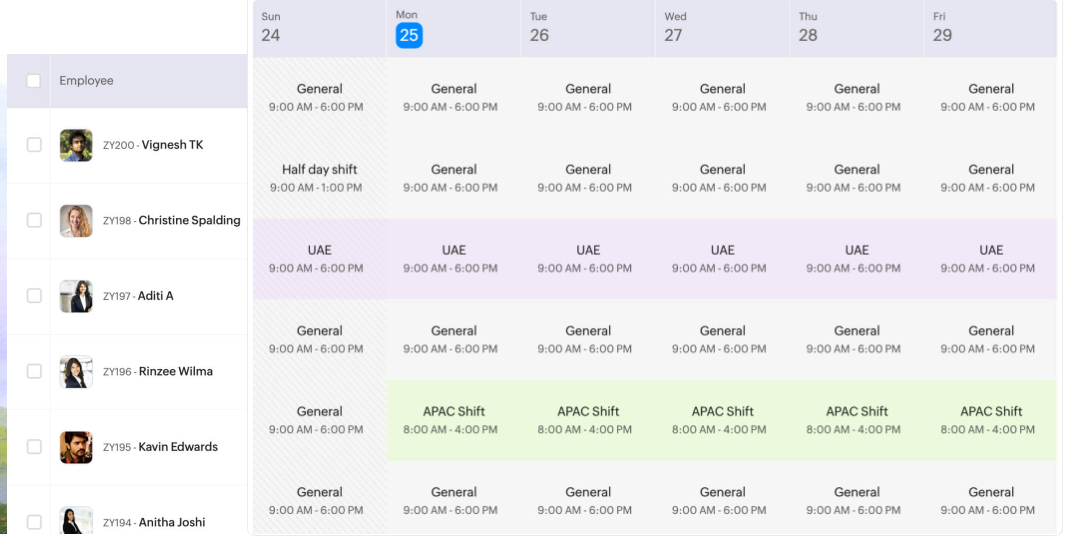1068x543 pixels.
Task: Tick the checkbox beside Aditi A
Action: coord(34,296)
